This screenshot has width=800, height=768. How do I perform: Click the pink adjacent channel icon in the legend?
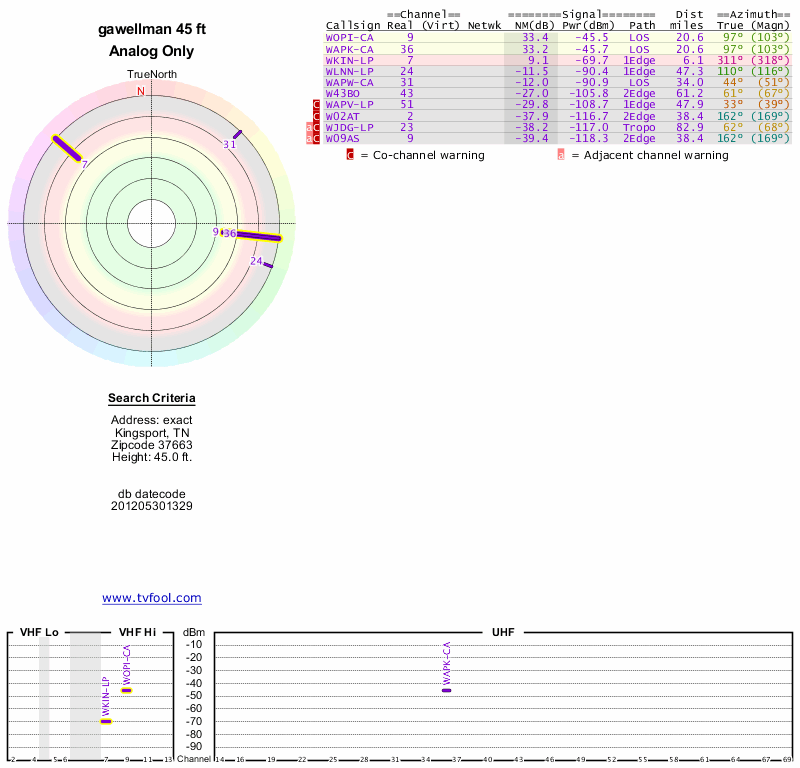pyautogui.click(x=561, y=155)
